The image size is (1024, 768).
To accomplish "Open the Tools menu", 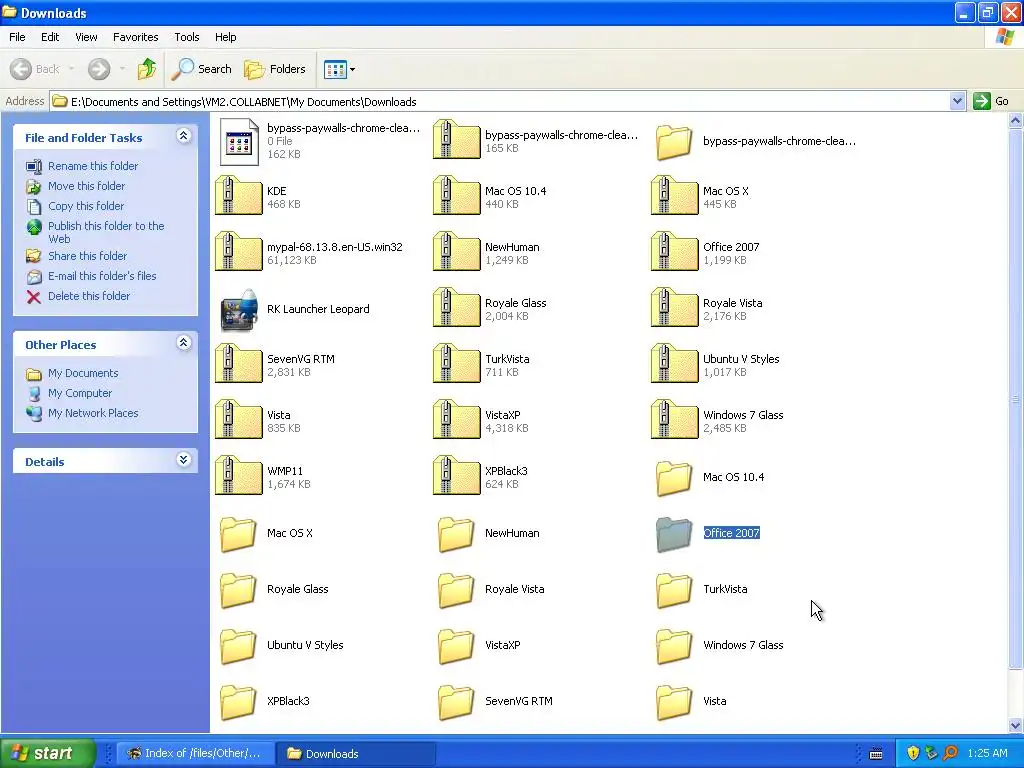I will [x=187, y=37].
